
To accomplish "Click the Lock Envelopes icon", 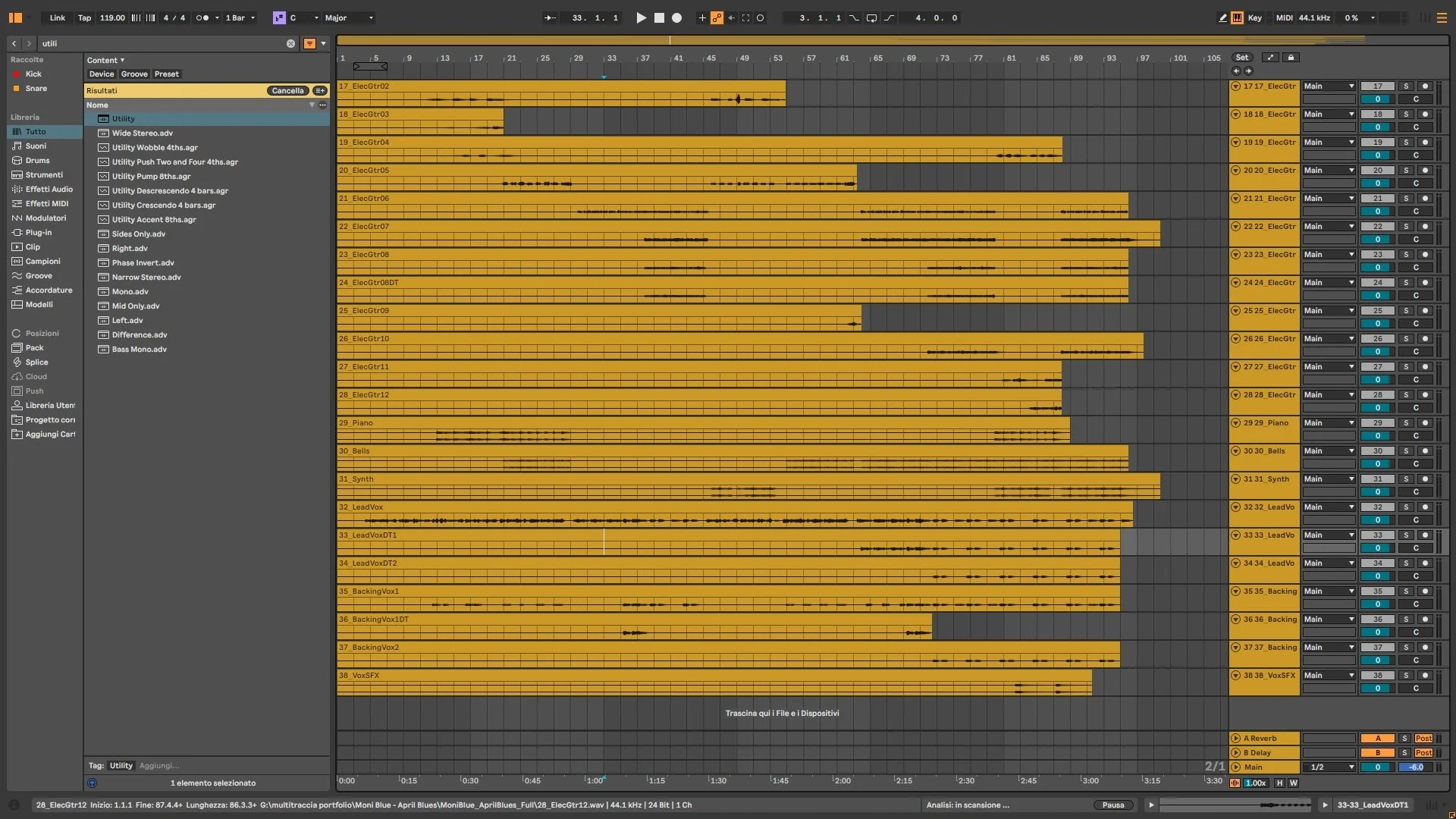I will tap(1291, 58).
